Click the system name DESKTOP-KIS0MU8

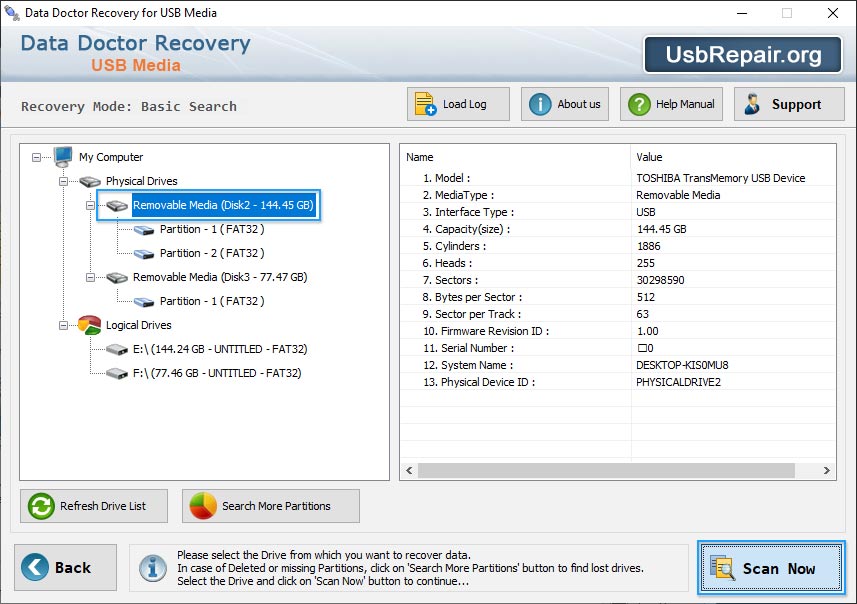click(x=682, y=365)
